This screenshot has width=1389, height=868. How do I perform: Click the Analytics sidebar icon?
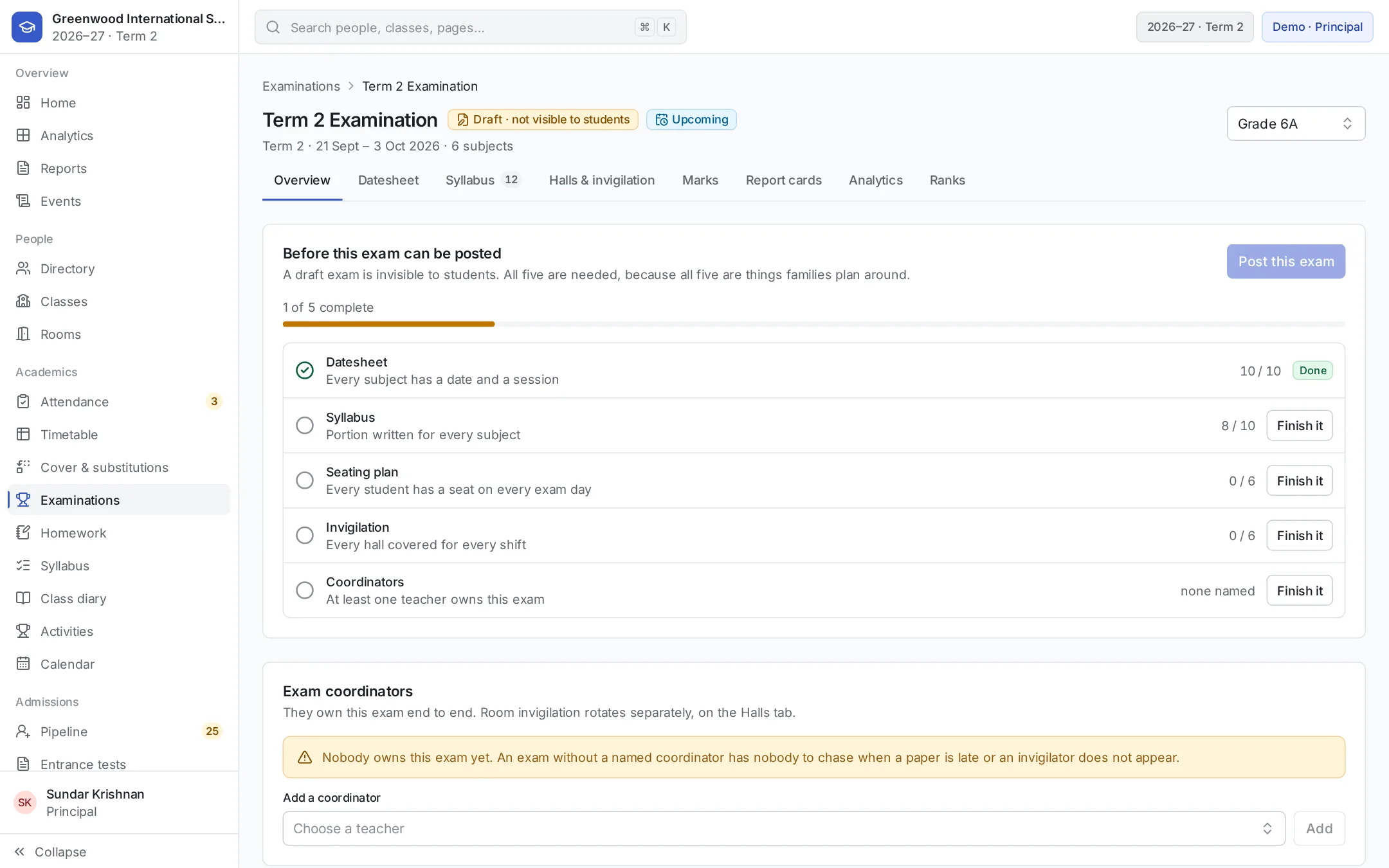tap(23, 136)
